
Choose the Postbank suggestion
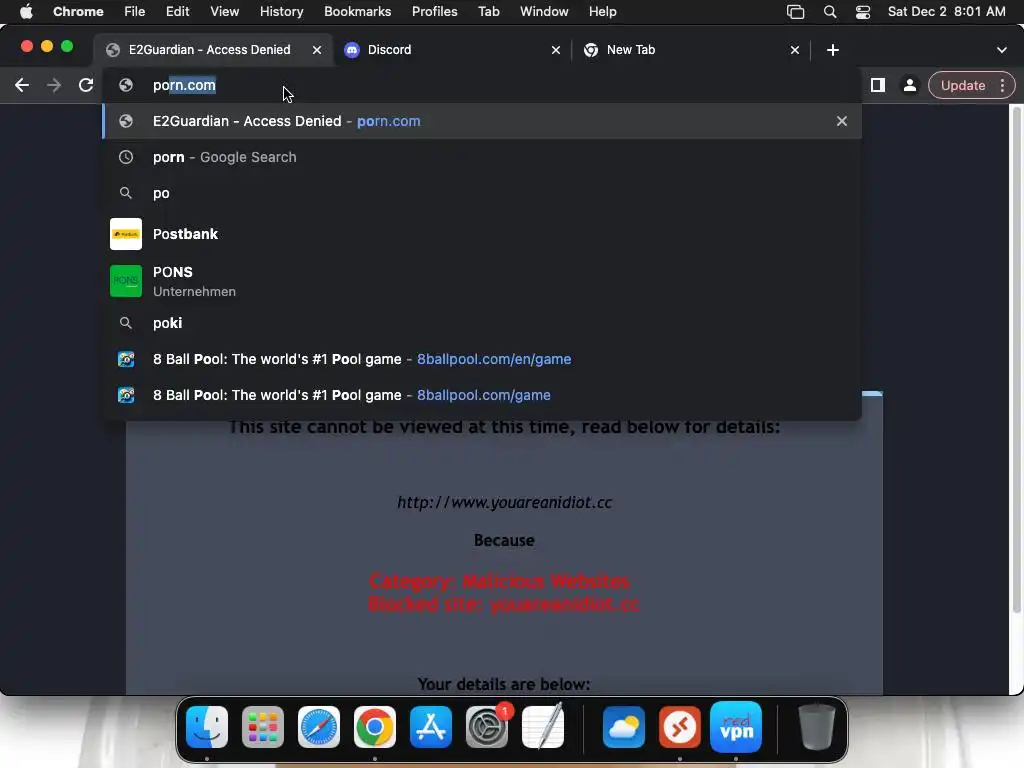coord(482,234)
